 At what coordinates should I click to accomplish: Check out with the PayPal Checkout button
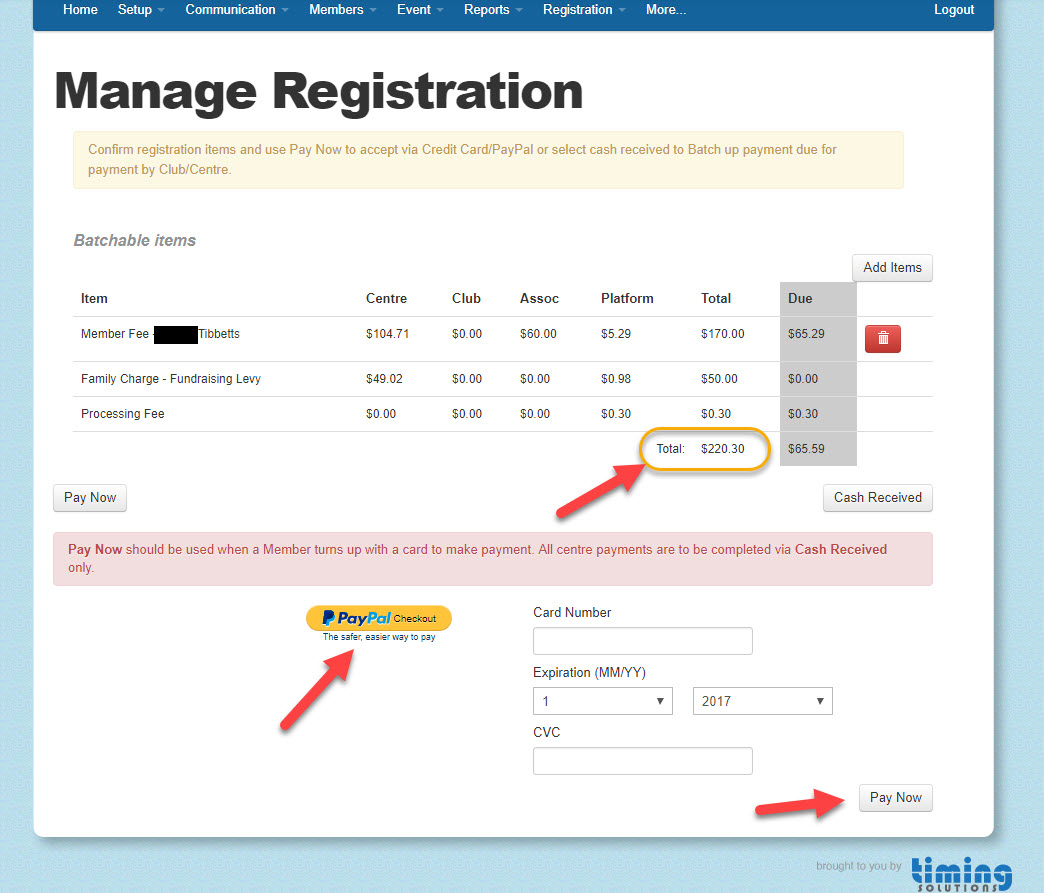click(379, 618)
